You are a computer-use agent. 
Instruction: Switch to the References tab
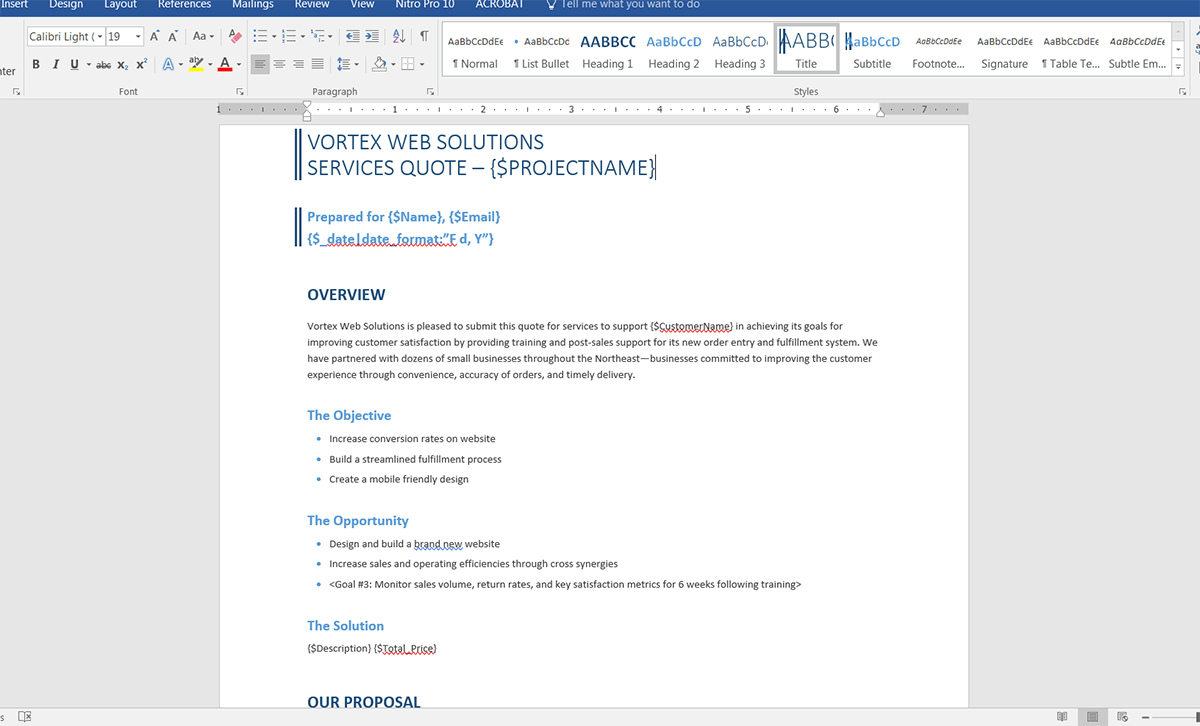[x=185, y=4]
